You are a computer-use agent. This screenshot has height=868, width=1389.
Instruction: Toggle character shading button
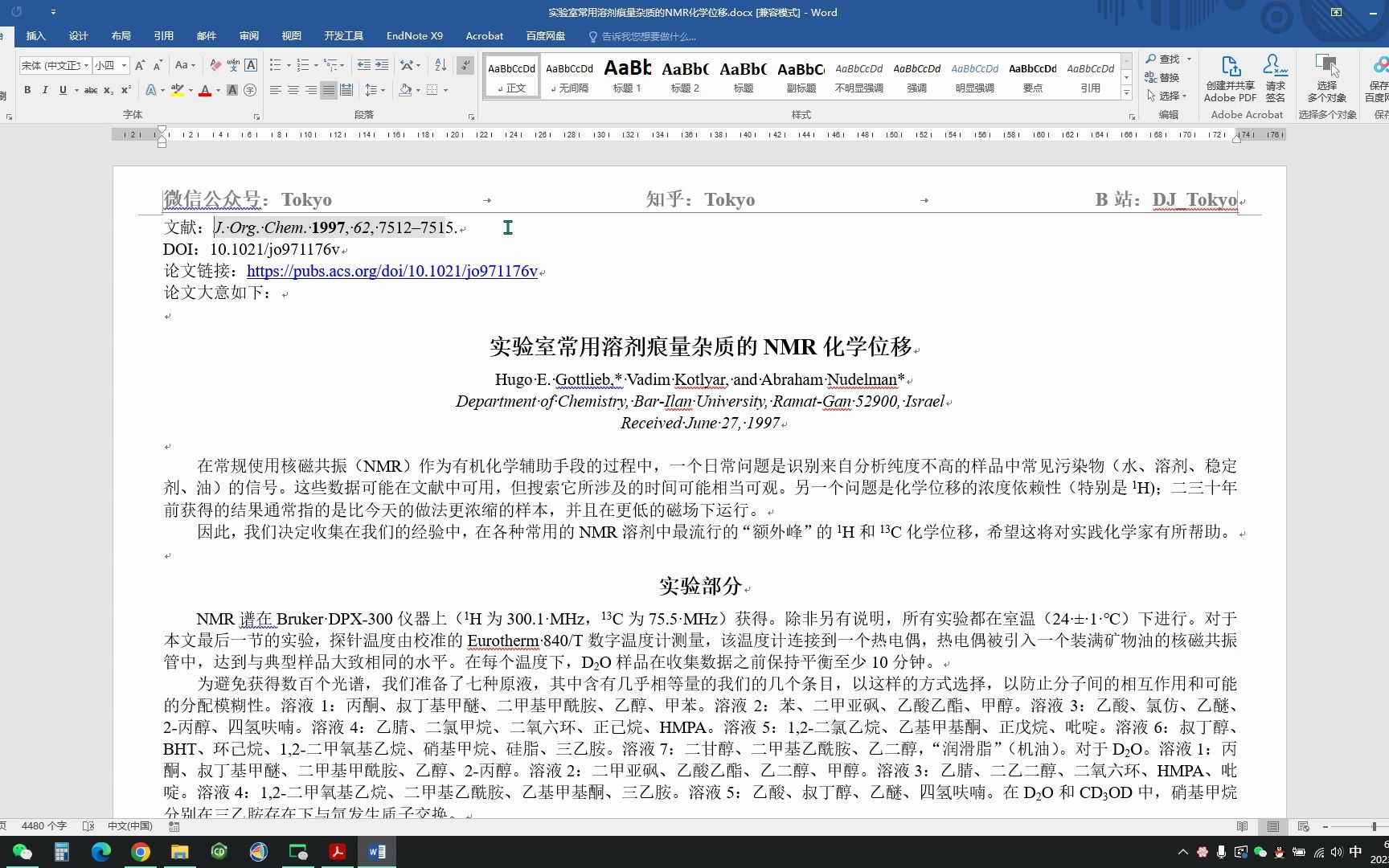tap(232, 90)
